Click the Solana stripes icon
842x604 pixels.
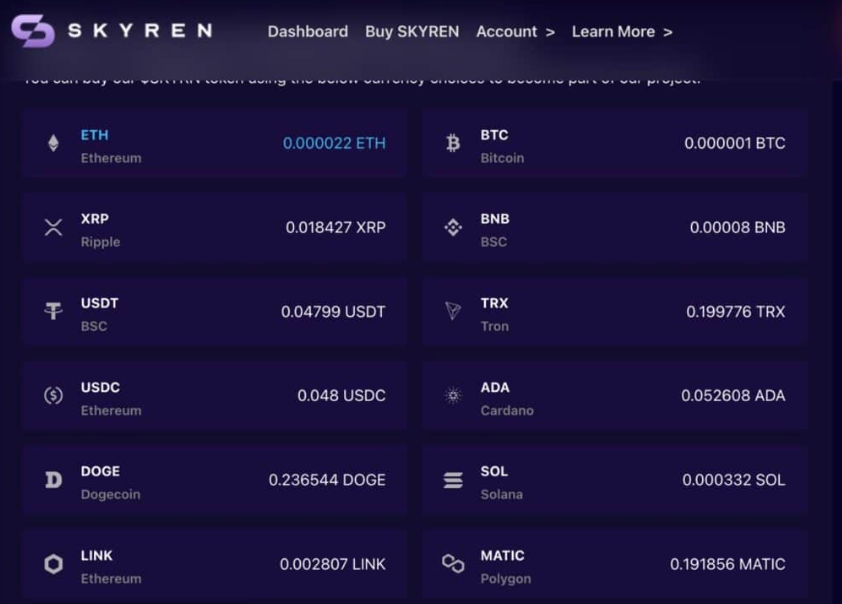tap(453, 479)
